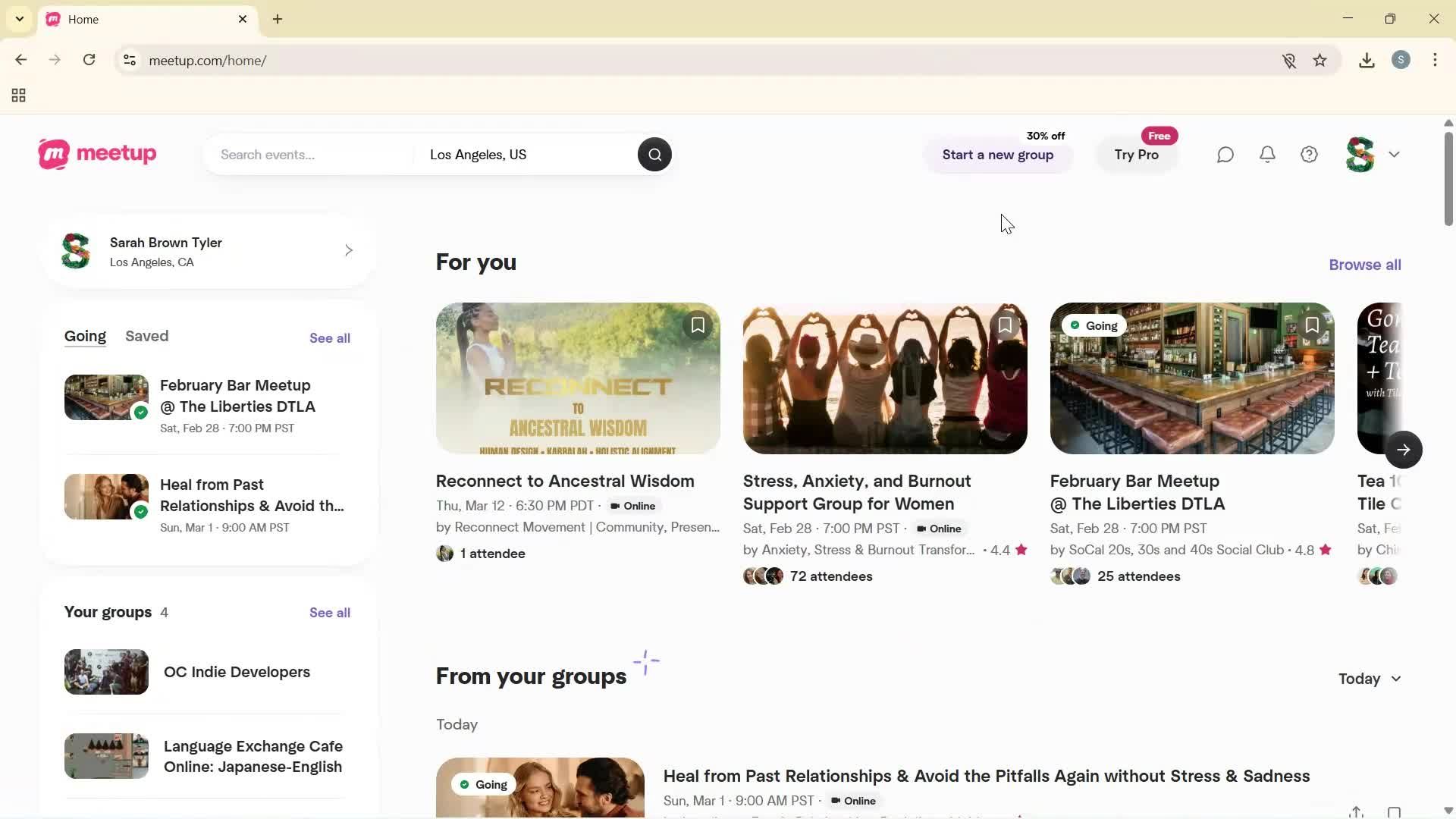Open the Today dropdown in From your groups
This screenshot has width=1456, height=819.
1369,679
